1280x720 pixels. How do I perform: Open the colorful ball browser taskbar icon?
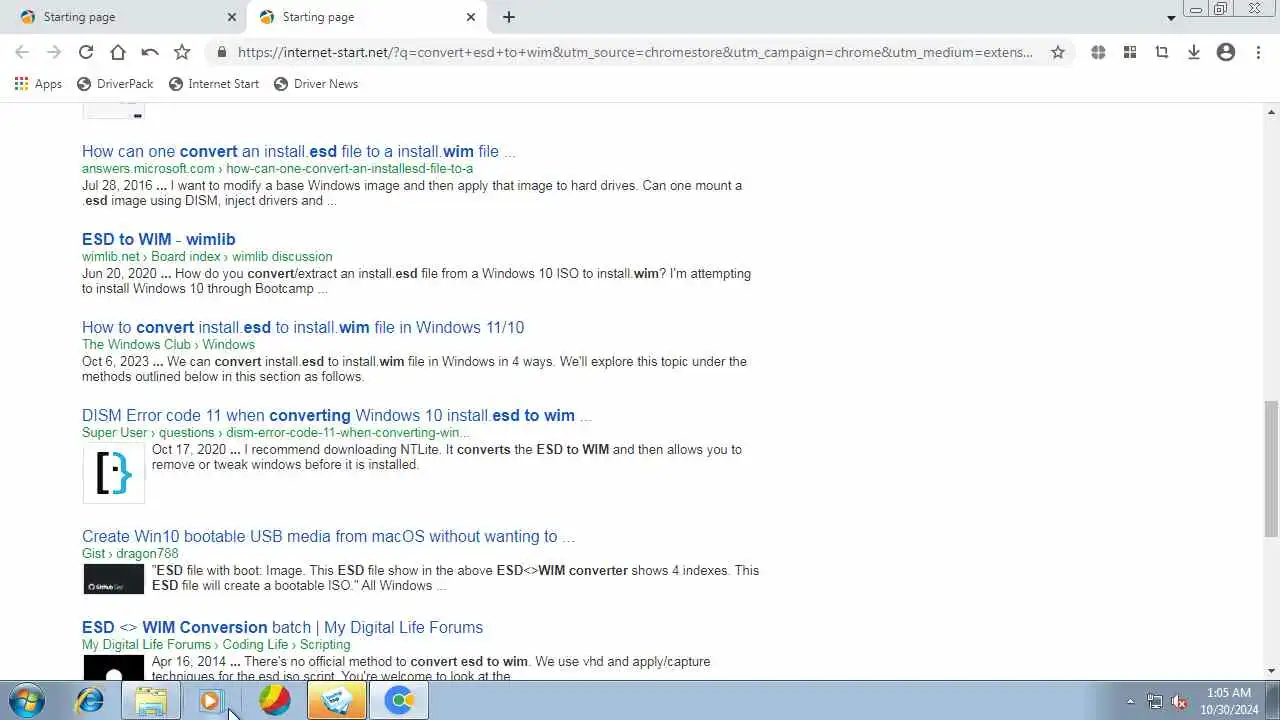click(x=274, y=701)
